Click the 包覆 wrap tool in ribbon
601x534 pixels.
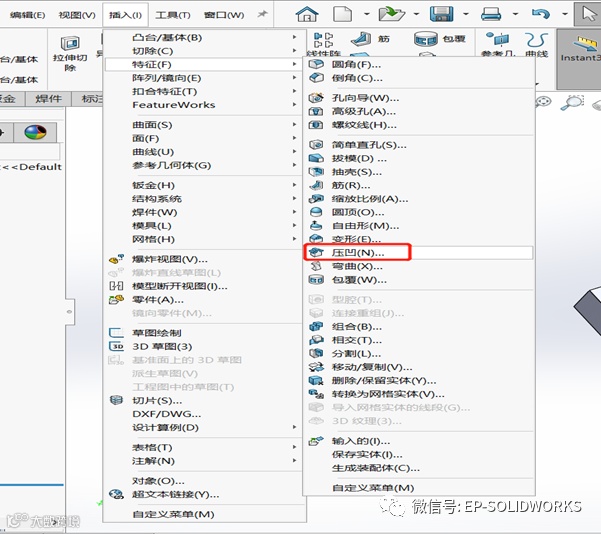pyautogui.click(x=440, y=39)
